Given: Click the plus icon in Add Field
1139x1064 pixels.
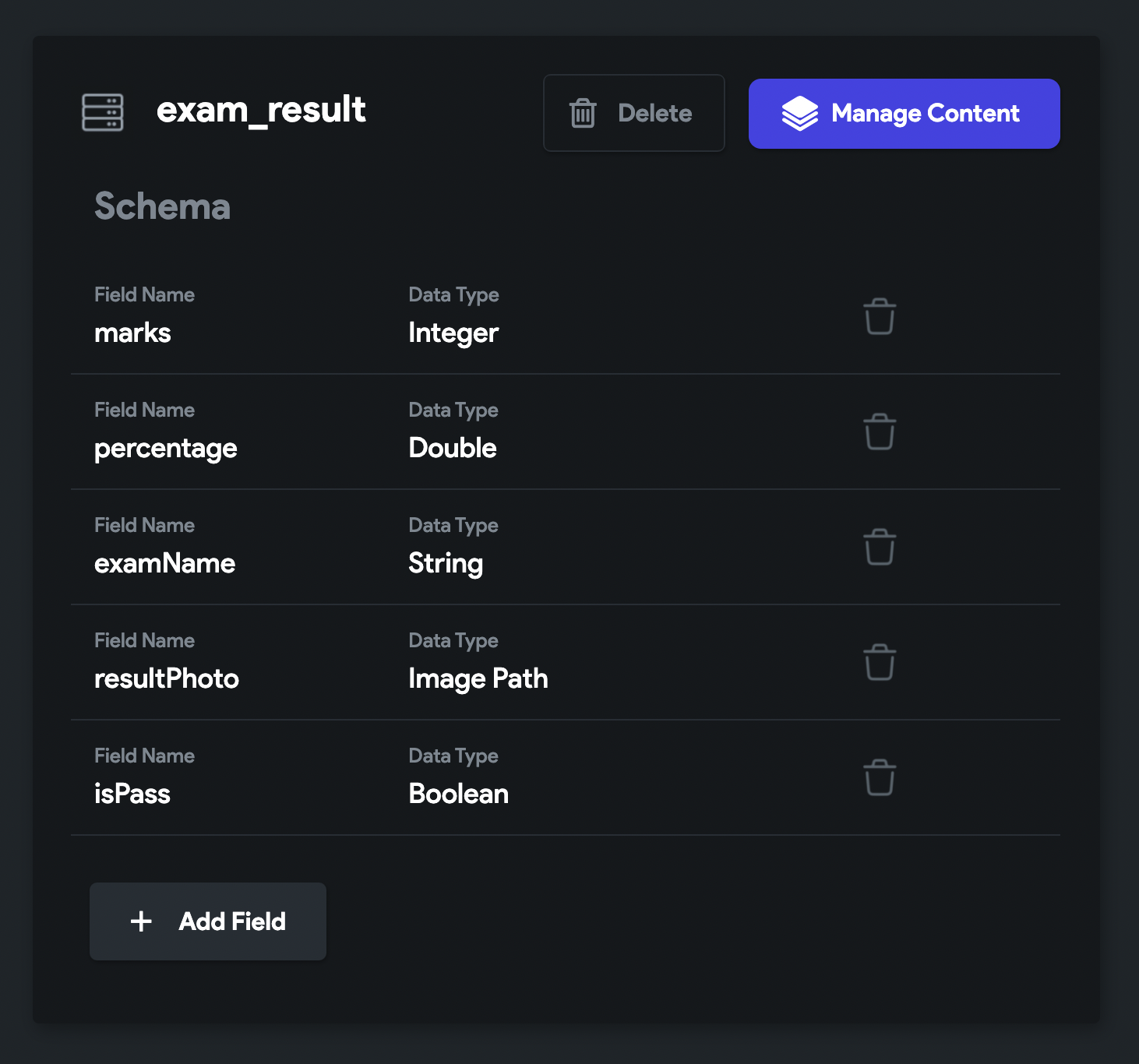Looking at the screenshot, I should click(x=141, y=921).
